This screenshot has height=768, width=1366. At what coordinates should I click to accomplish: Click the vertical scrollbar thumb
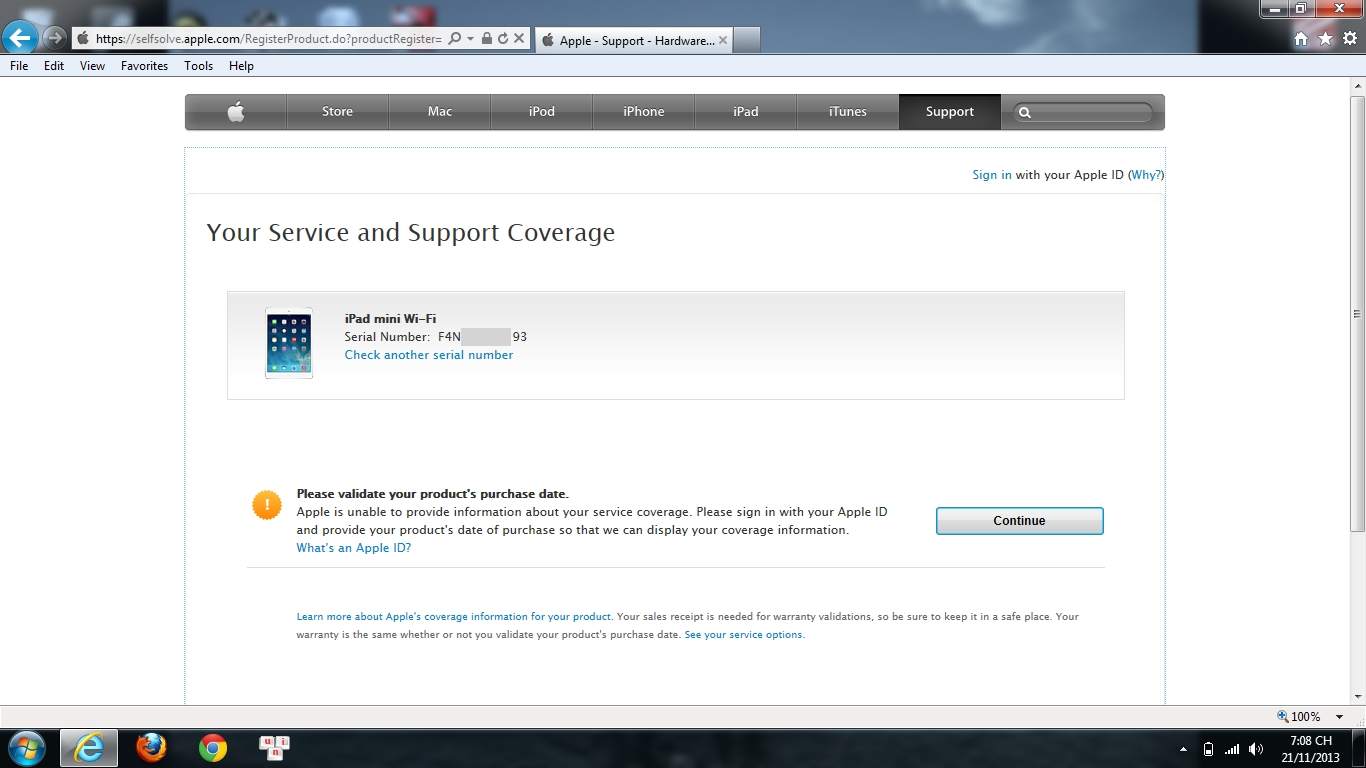point(1358,313)
